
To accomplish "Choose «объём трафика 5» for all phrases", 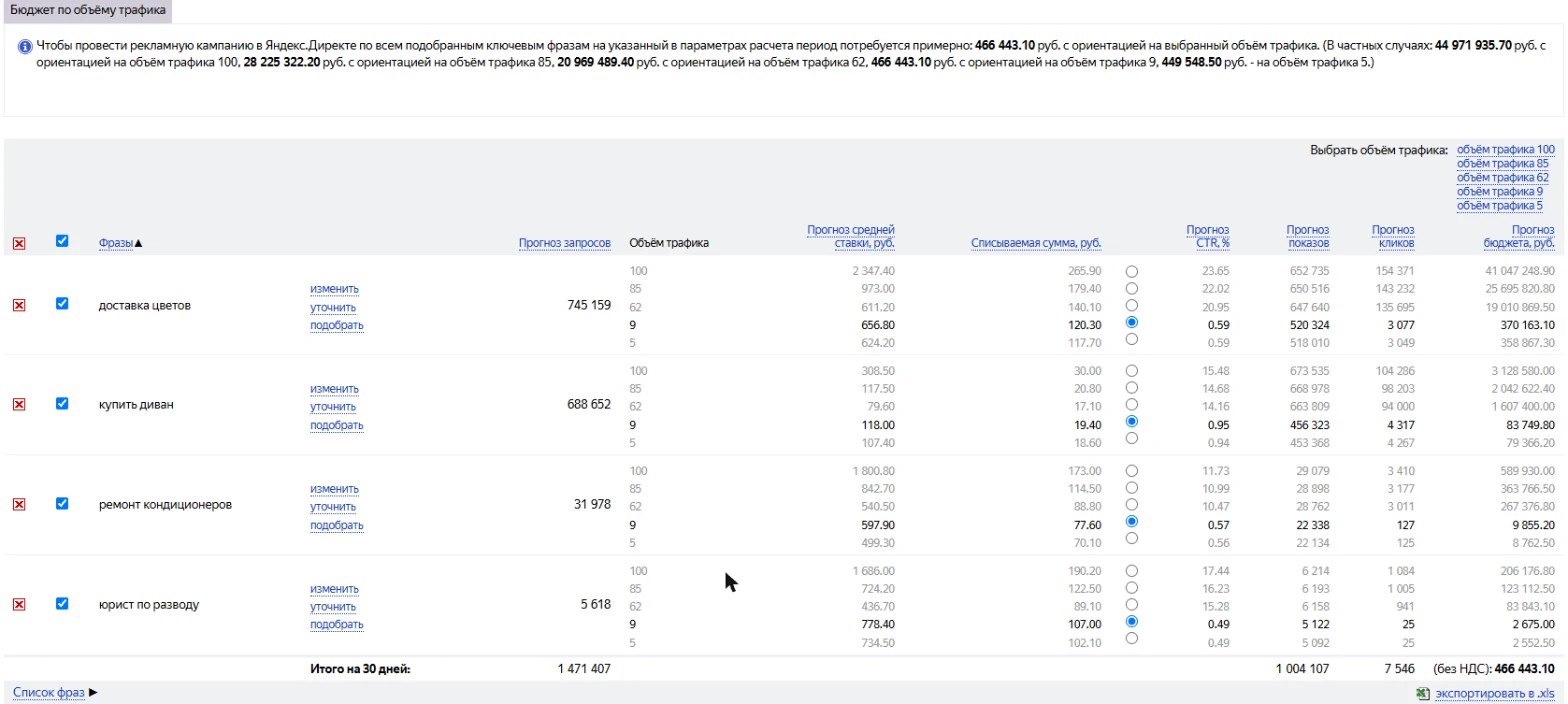I will (1499, 205).
